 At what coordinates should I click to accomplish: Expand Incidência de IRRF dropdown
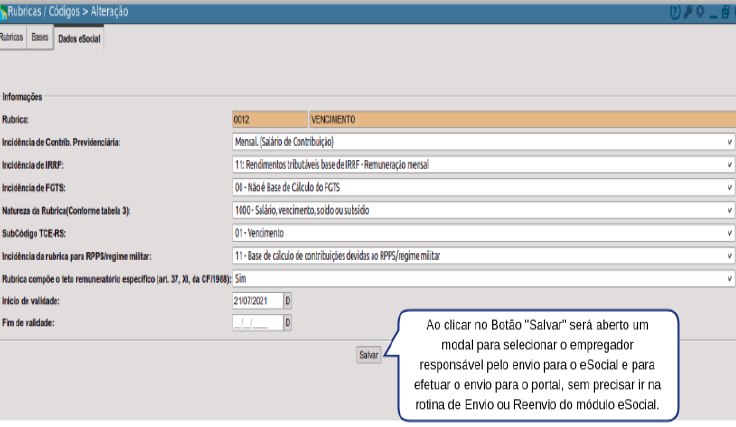(x=483, y=165)
